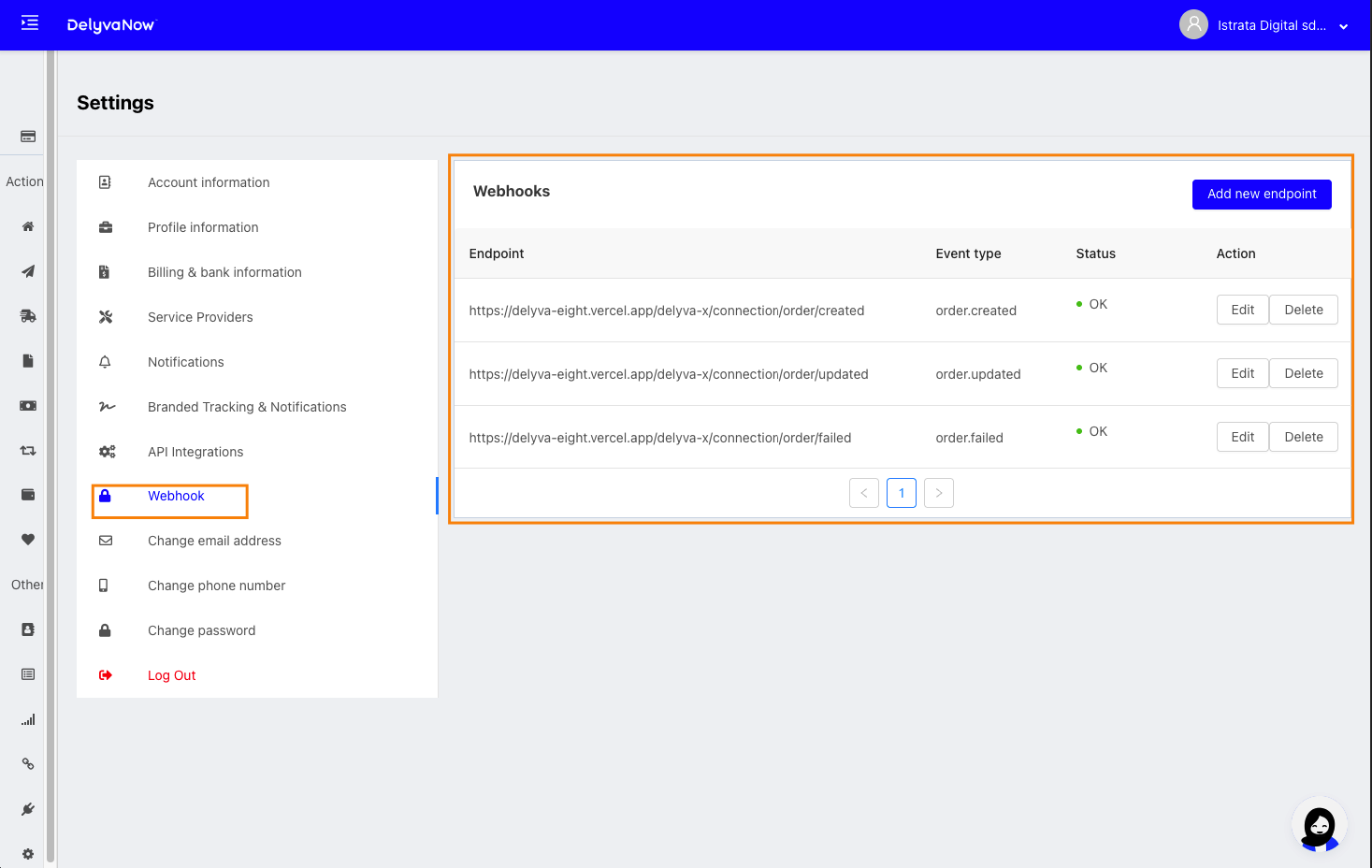This screenshot has height=868, width=1372.
Task: Open Account information settings
Action: coord(209,182)
